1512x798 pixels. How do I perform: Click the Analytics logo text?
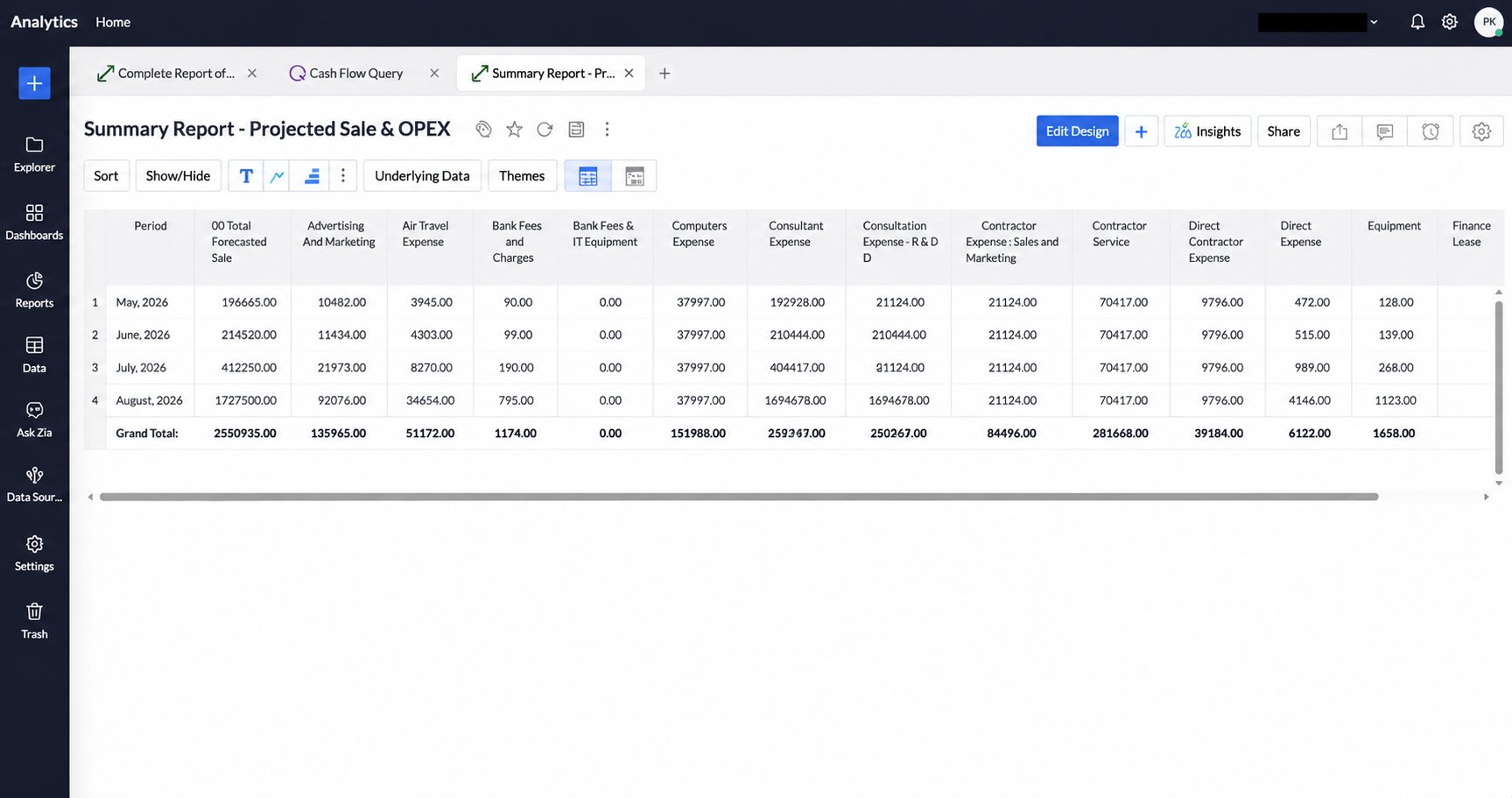[x=44, y=22]
